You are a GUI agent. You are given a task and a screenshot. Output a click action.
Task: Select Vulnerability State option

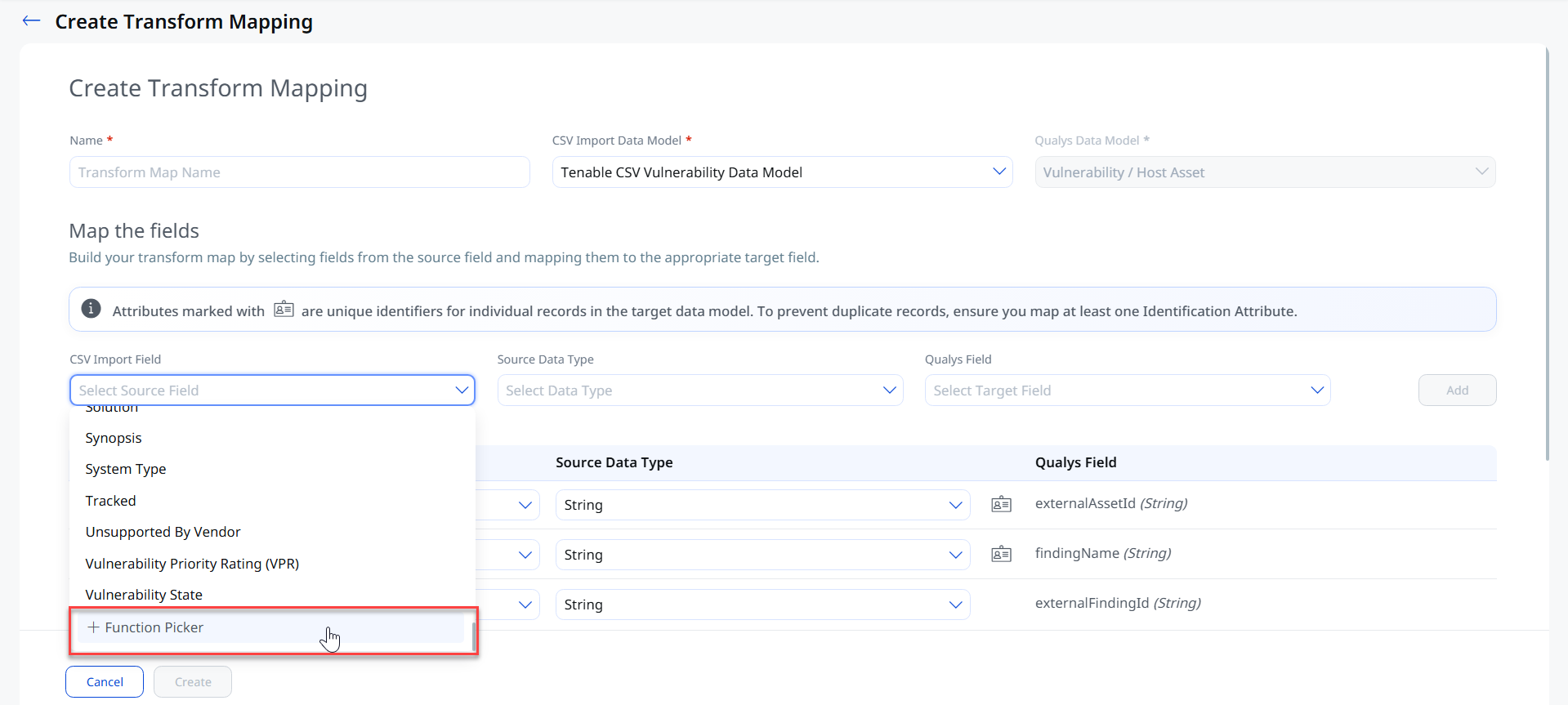pos(272,595)
